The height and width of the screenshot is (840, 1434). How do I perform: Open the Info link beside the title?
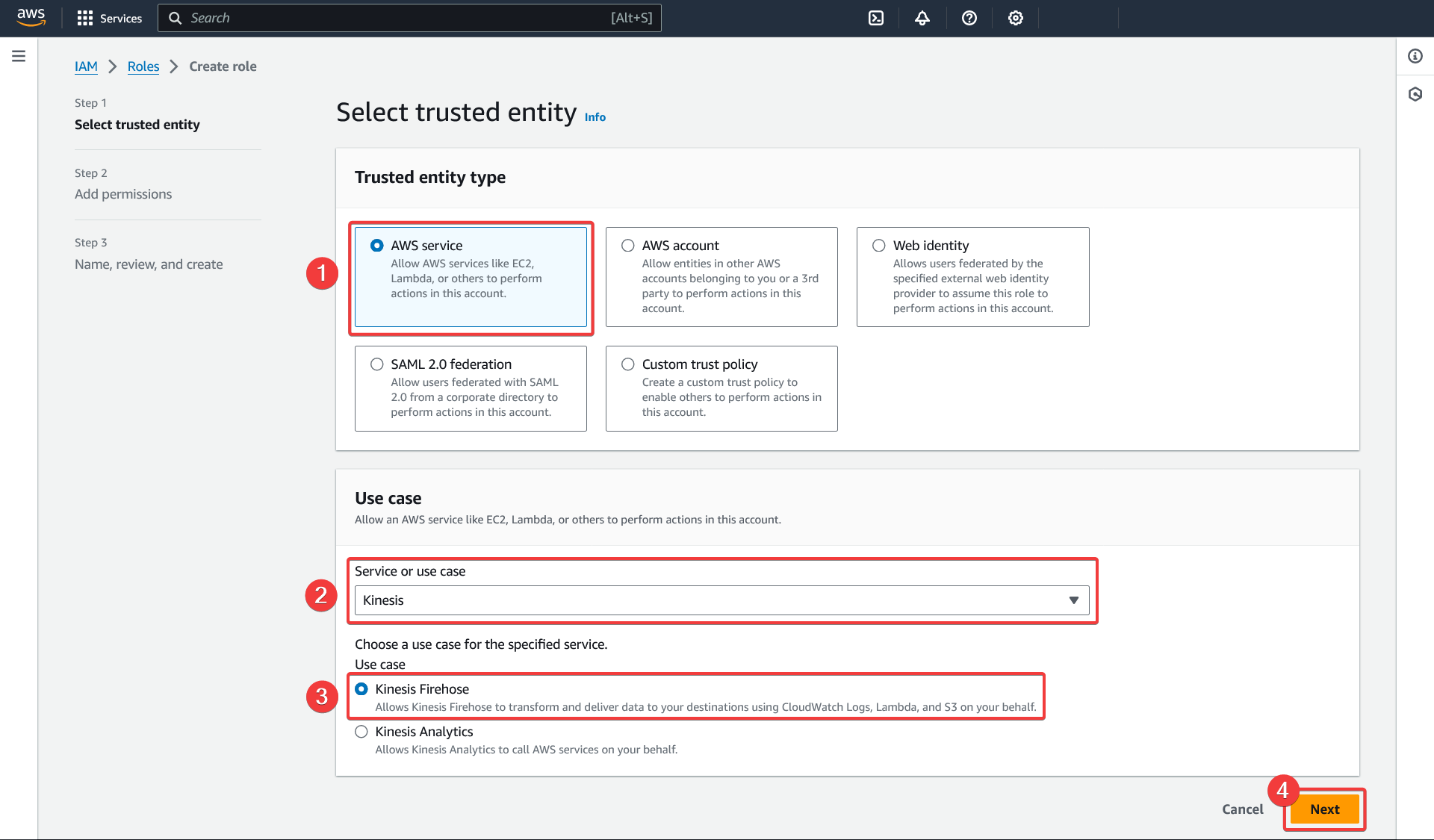[x=595, y=117]
